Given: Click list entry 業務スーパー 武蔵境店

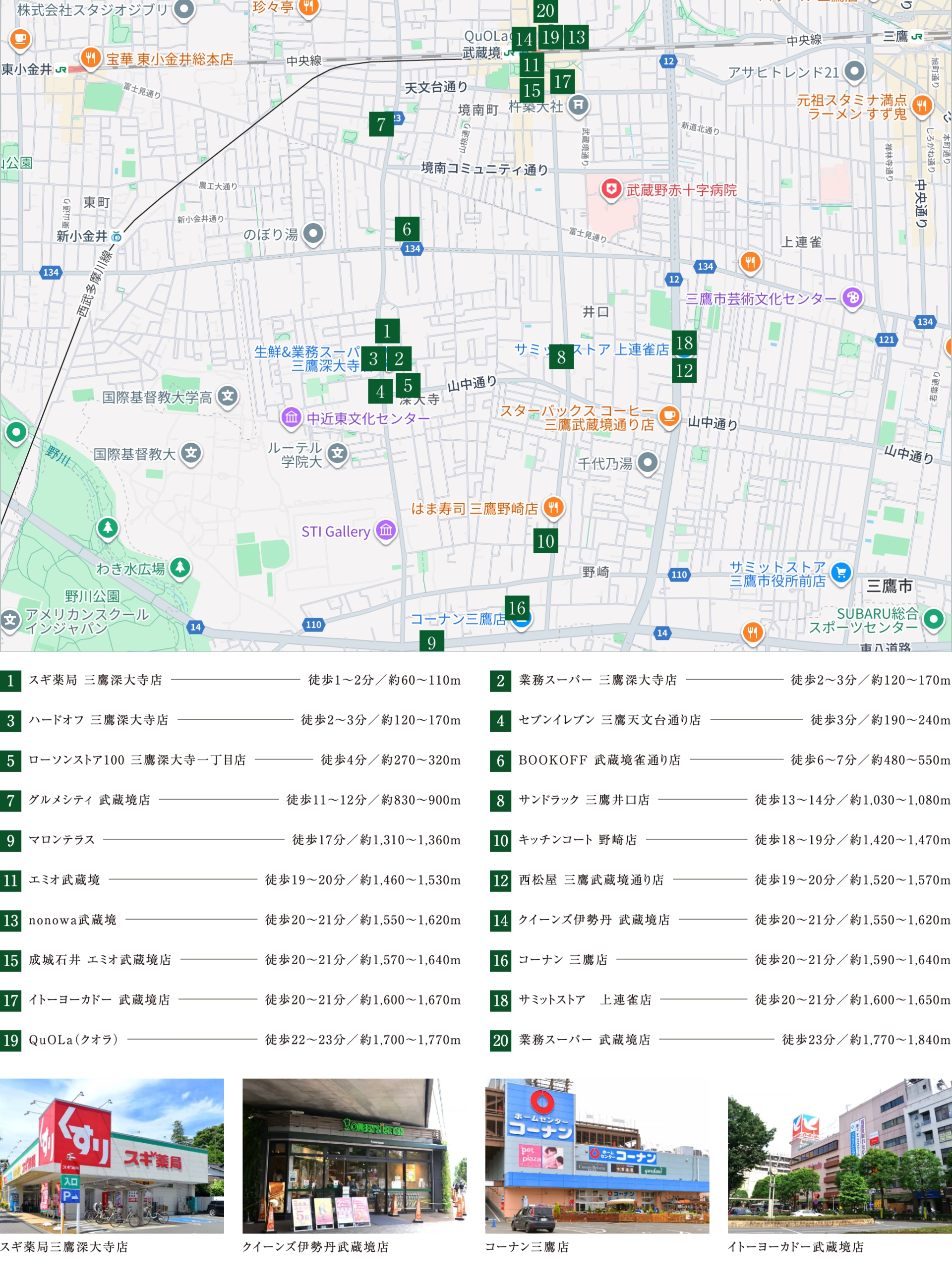Looking at the screenshot, I should pos(720,1040).
